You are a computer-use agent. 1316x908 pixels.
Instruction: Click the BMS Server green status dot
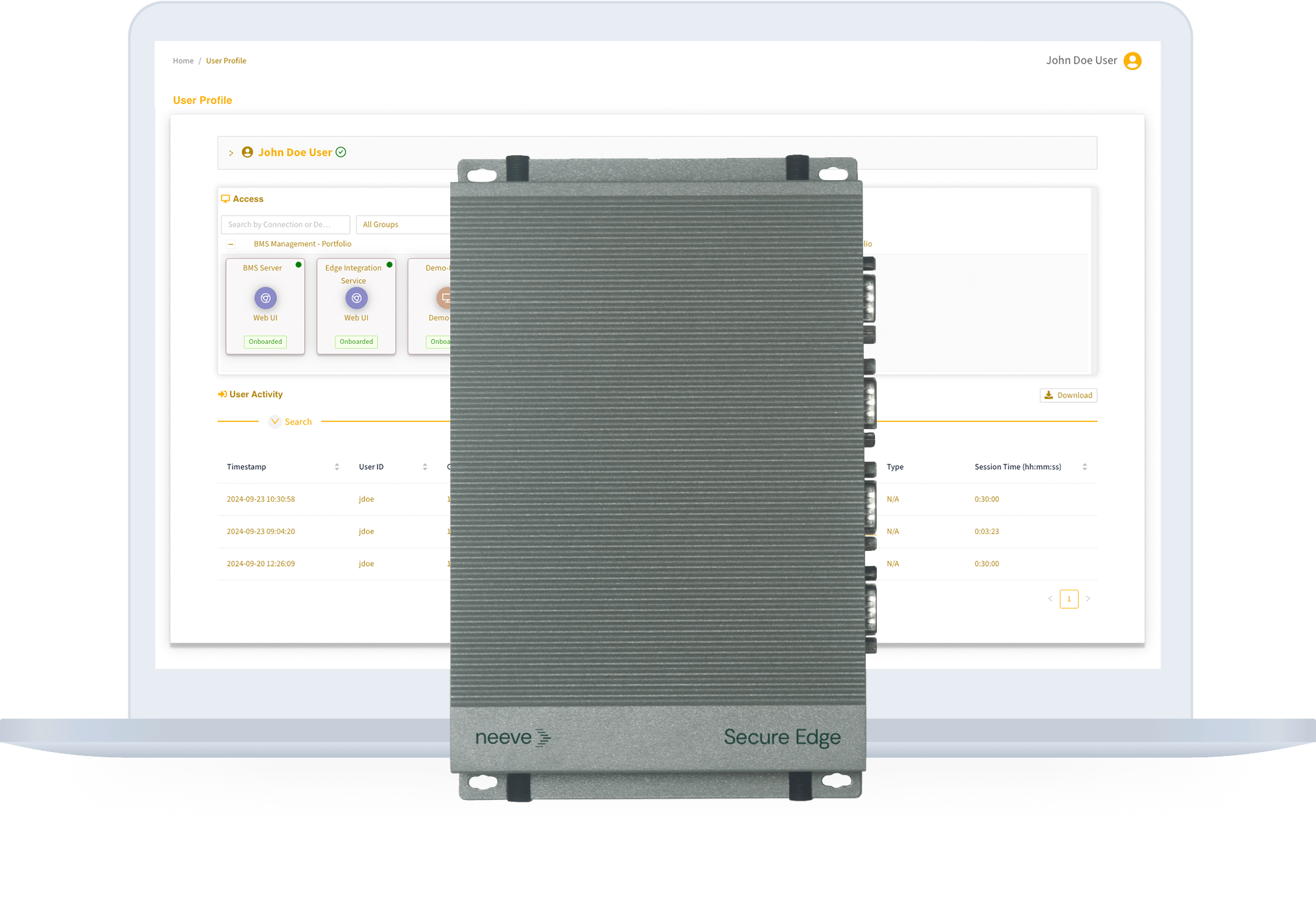[298, 265]
